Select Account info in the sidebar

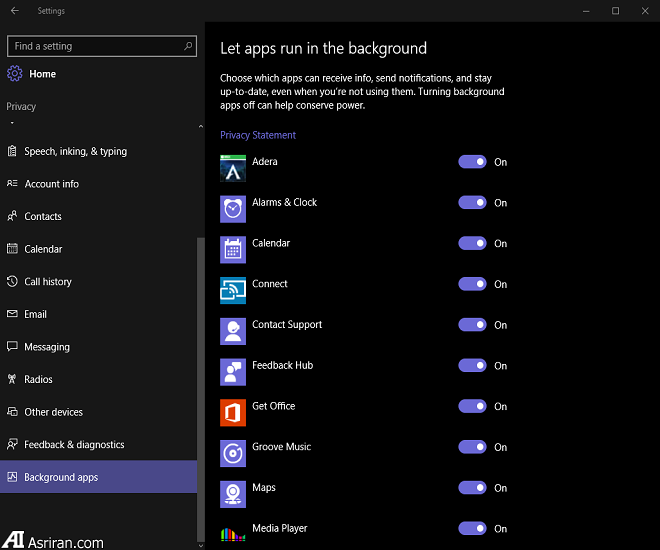click(51, 184)
